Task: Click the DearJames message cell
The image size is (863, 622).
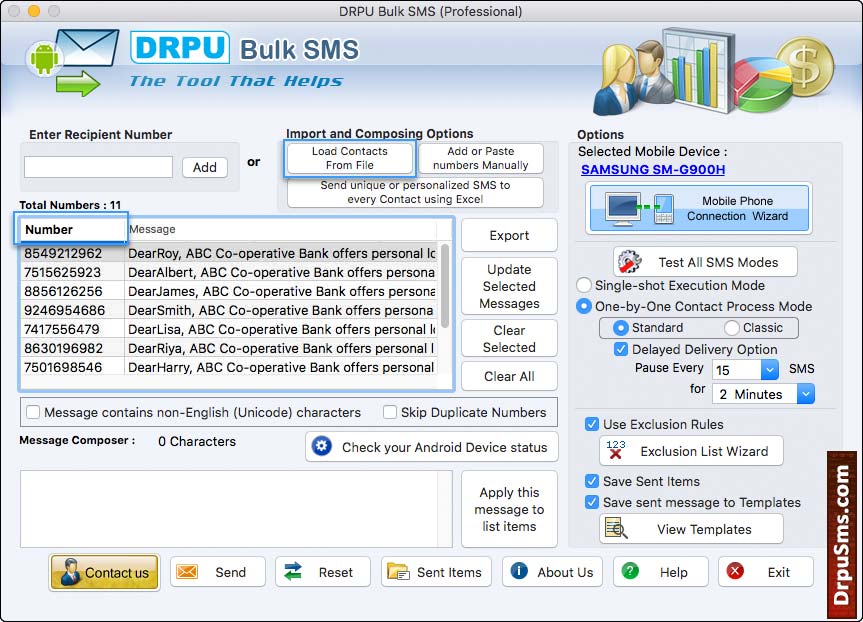Action: point(281,291)
